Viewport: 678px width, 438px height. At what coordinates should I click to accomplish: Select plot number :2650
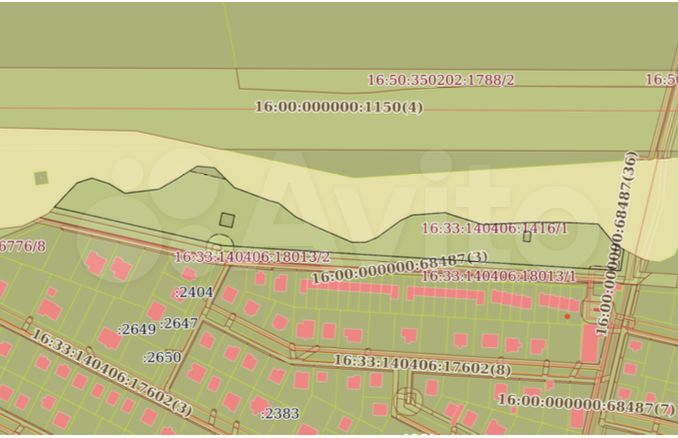[161, 357]
